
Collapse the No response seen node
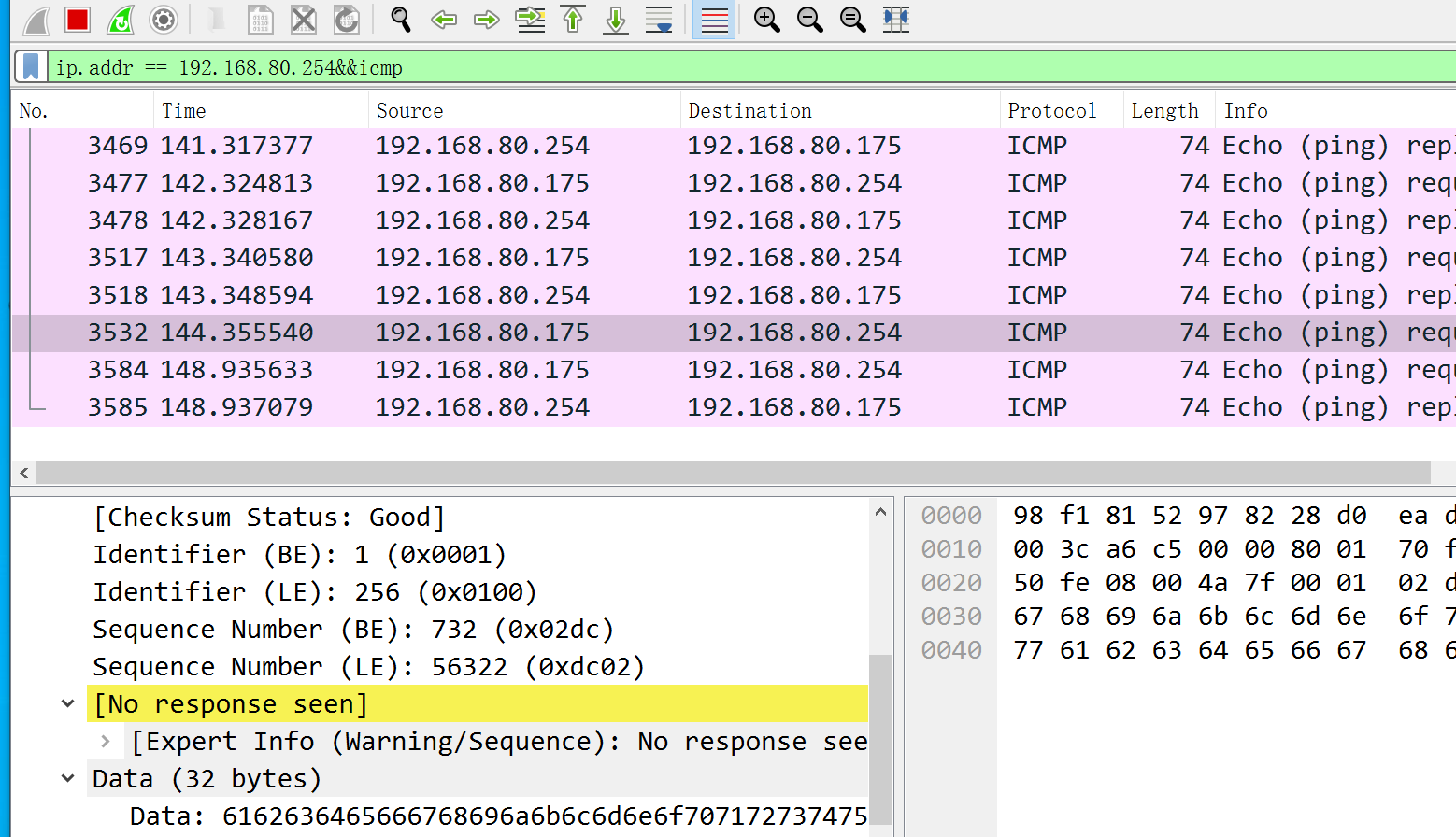tap(68, 703)
